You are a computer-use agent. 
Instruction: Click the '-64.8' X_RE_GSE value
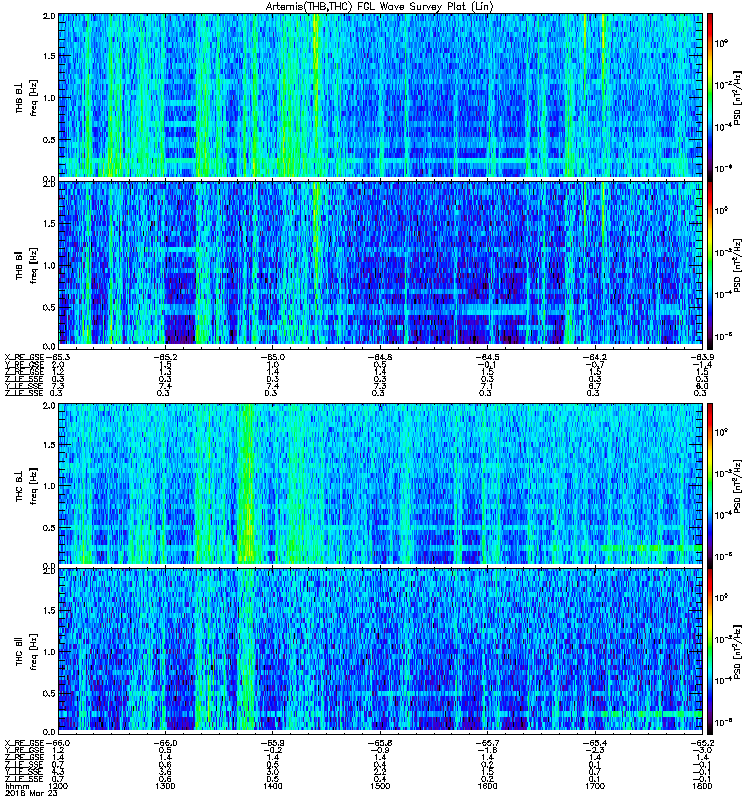coord(380,357)
